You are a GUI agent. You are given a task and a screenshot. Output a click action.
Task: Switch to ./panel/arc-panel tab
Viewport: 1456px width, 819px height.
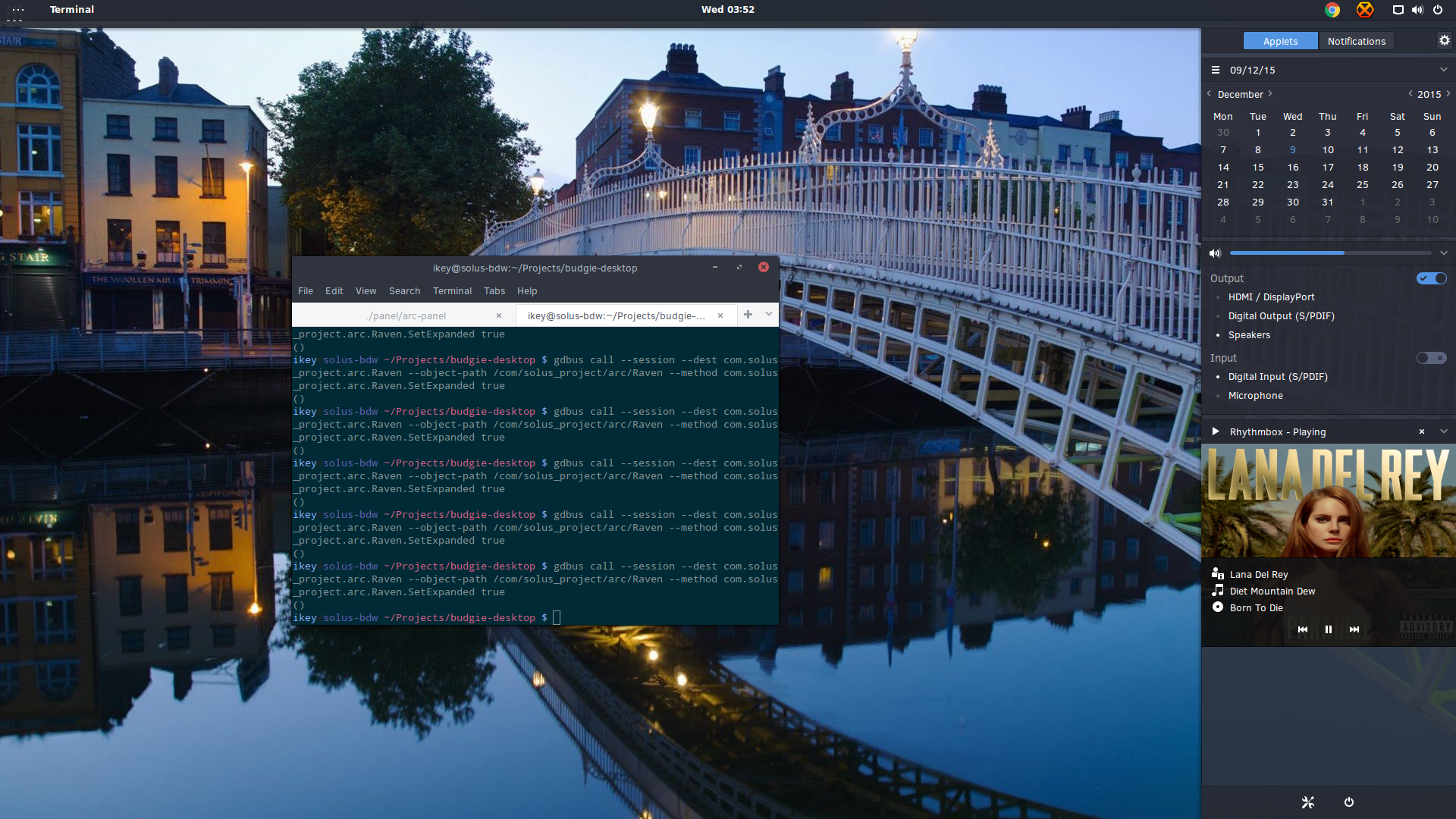[x=404, y=315]
